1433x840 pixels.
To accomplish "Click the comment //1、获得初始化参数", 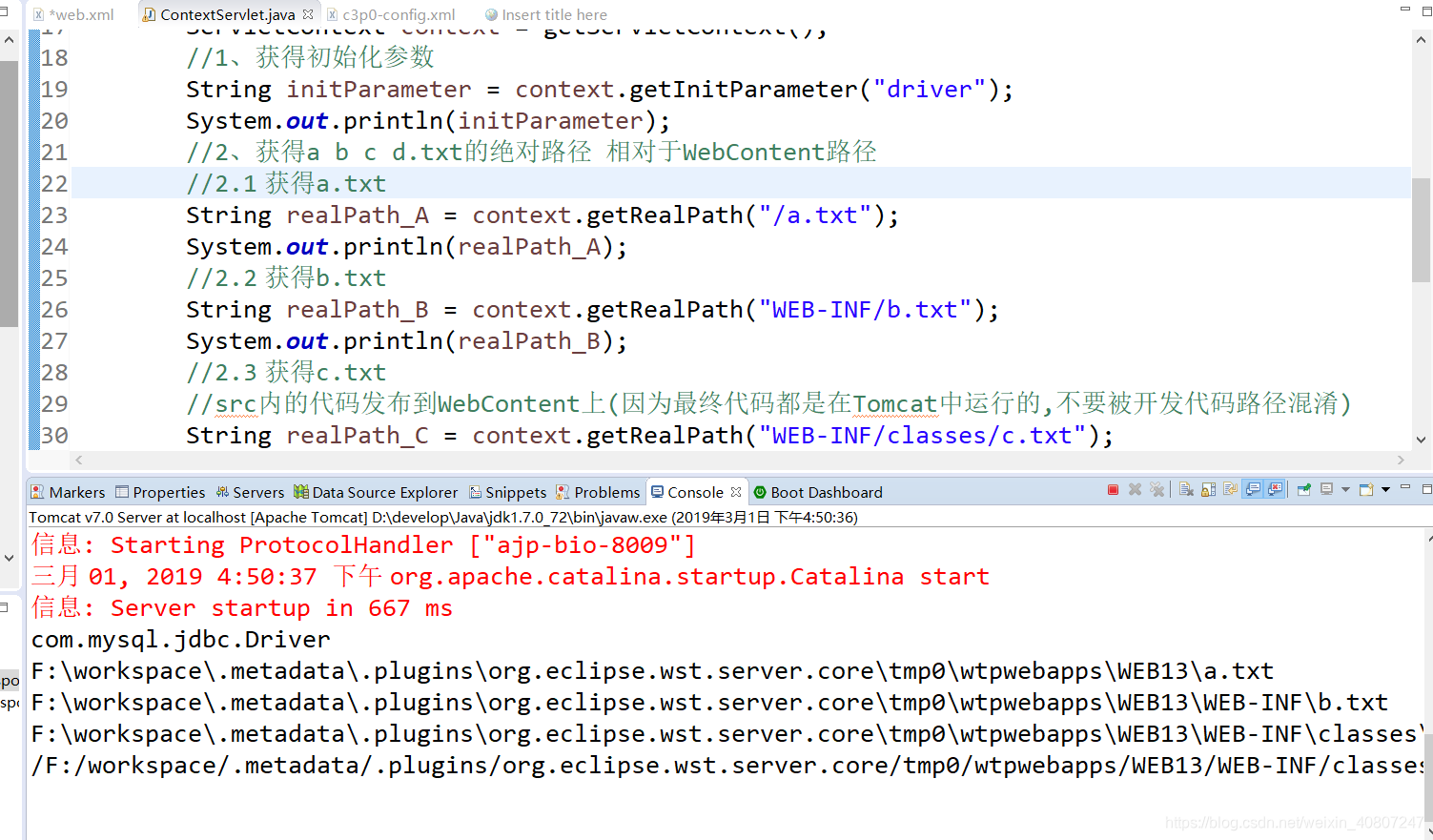I will pos(310,57).
